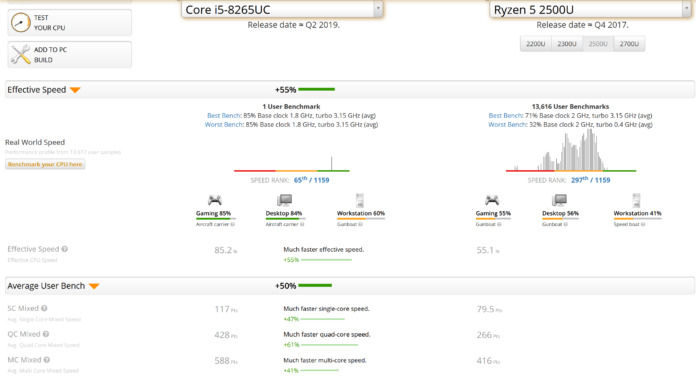Click the wrench Add to PC Build icon
This screenshot has height=383, width=696.
[20, 55]
